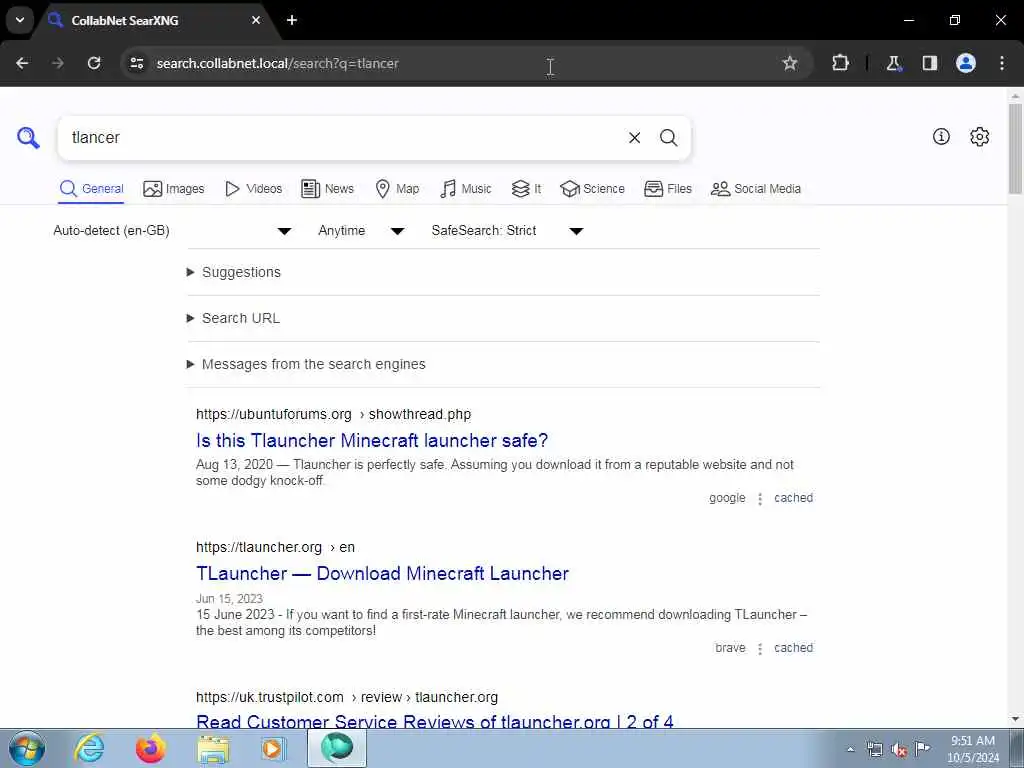The image size is (1024, 768).
Task: Open Chrome Labs flask icon
Action: 893,63
